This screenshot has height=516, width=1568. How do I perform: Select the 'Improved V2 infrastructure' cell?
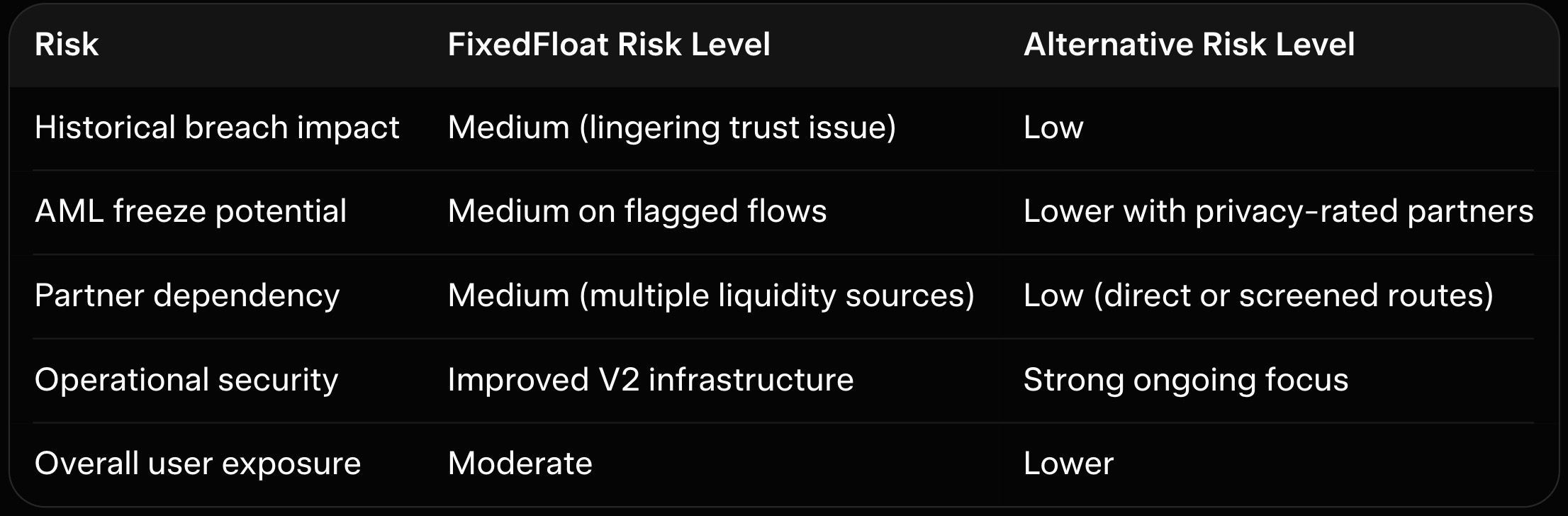(x=650, y=380)
